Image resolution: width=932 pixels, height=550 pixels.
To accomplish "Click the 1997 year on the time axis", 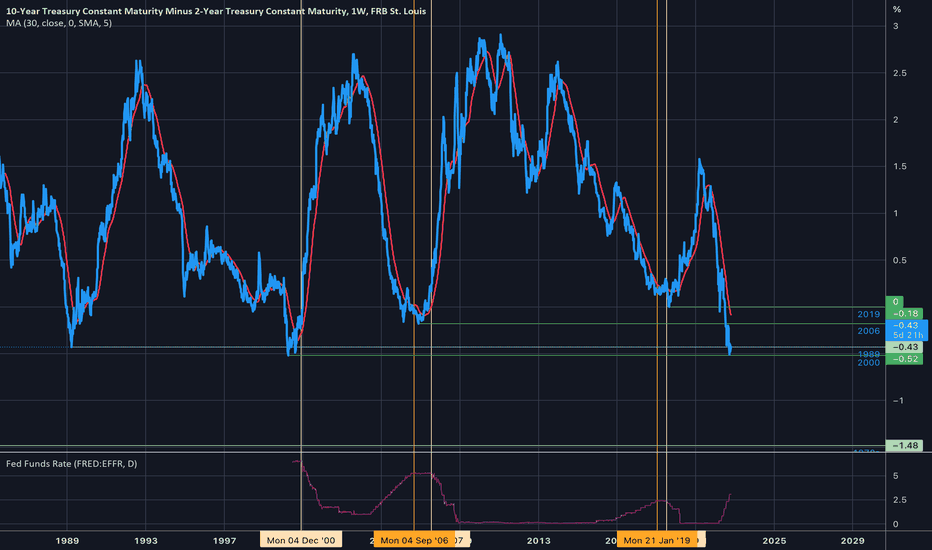I will 224,540.
